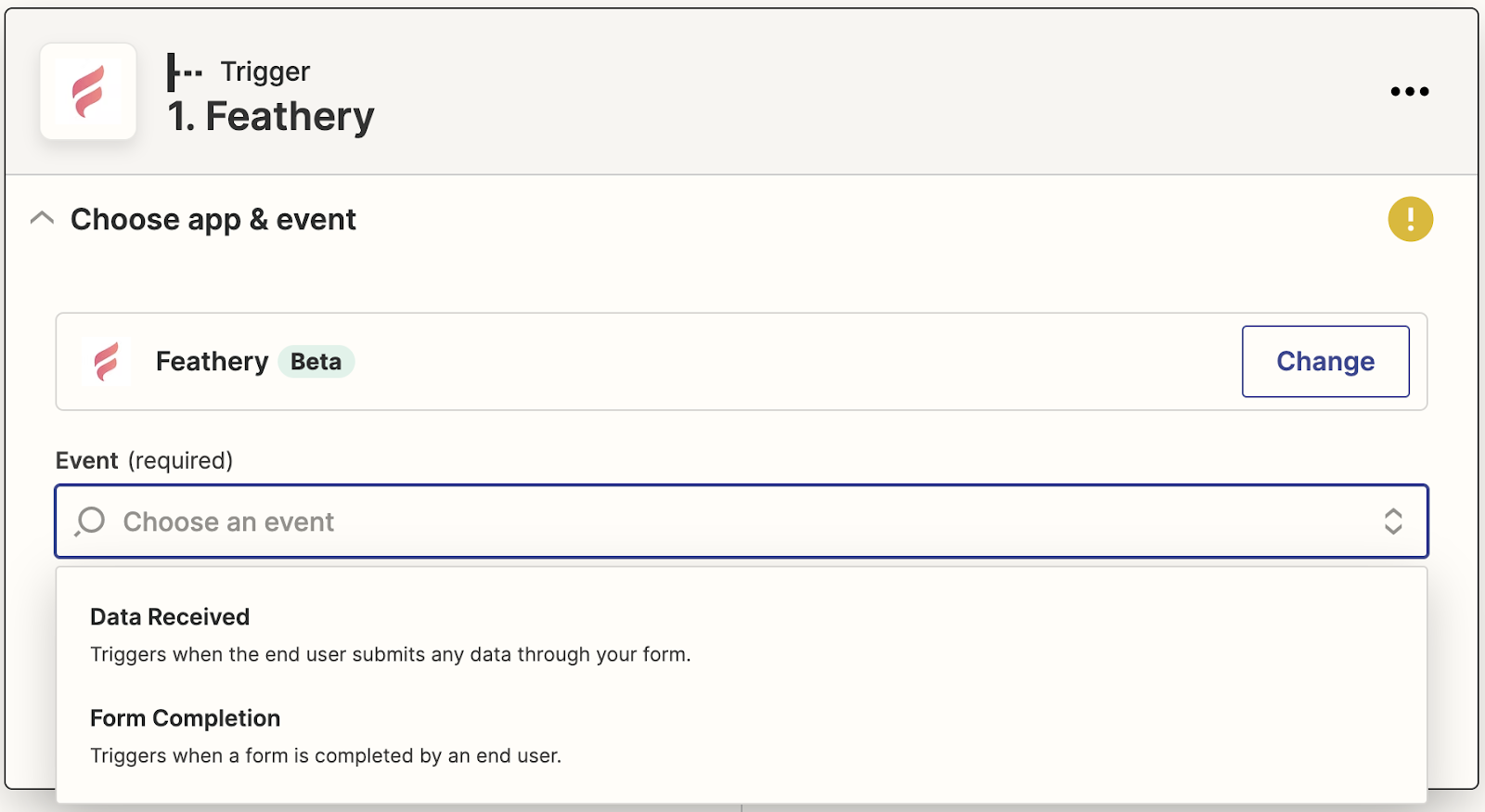Click the small Feathery logo in app row

107,361
